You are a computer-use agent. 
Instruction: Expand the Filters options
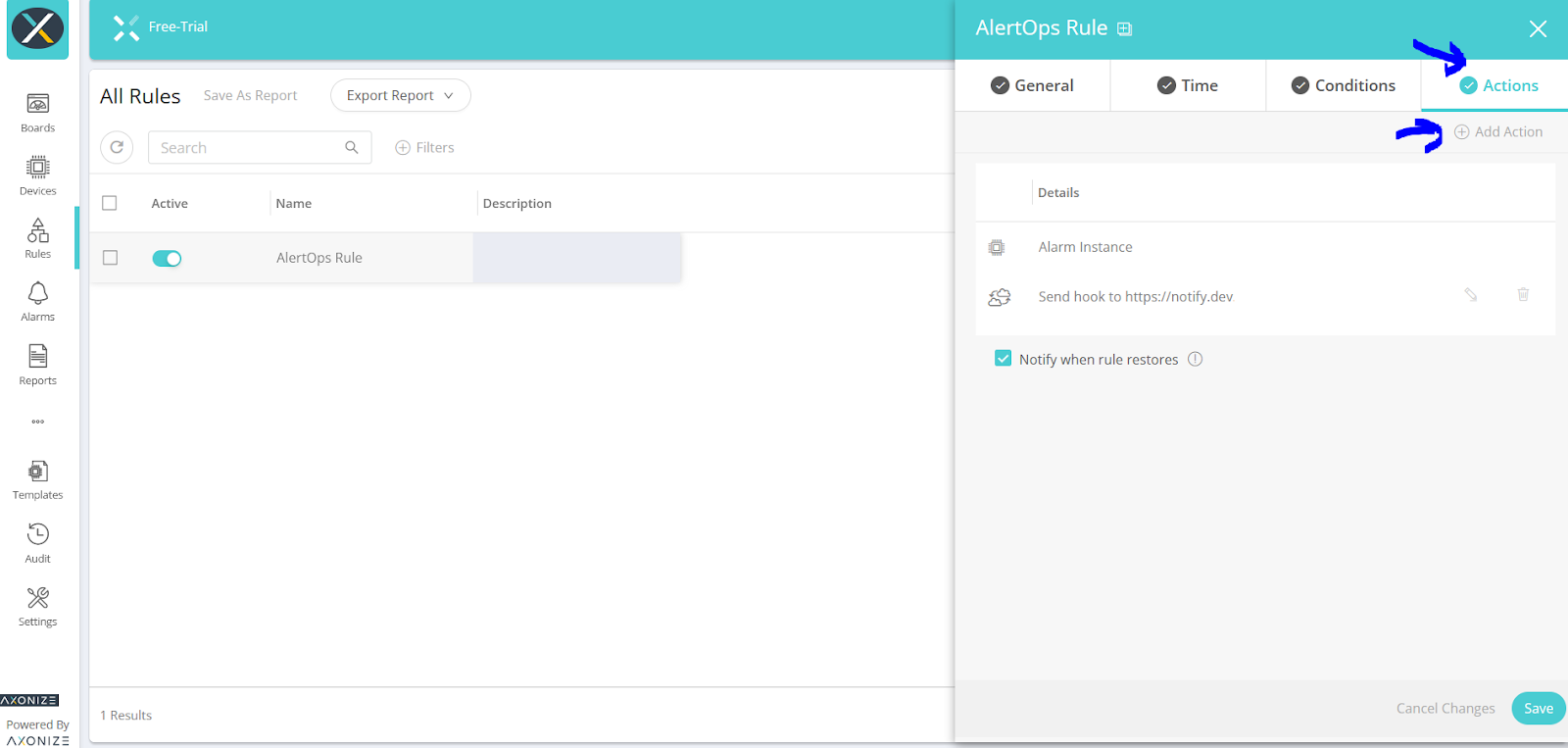(424, 148)
